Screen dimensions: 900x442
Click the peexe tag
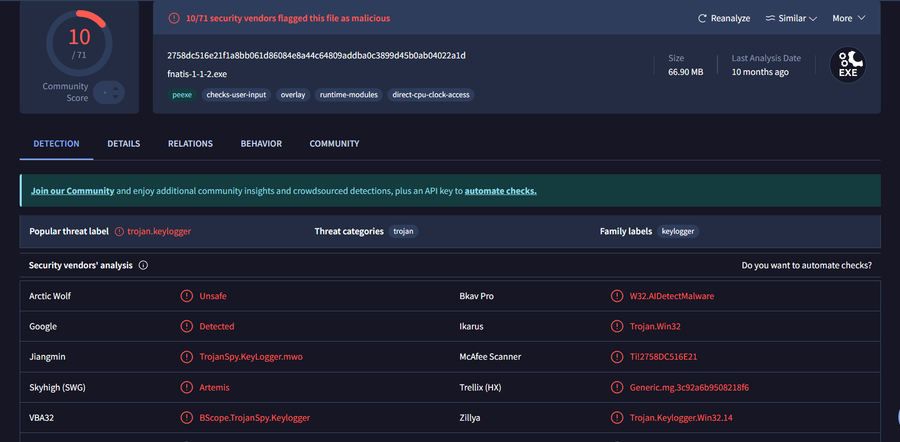(182, 95)
